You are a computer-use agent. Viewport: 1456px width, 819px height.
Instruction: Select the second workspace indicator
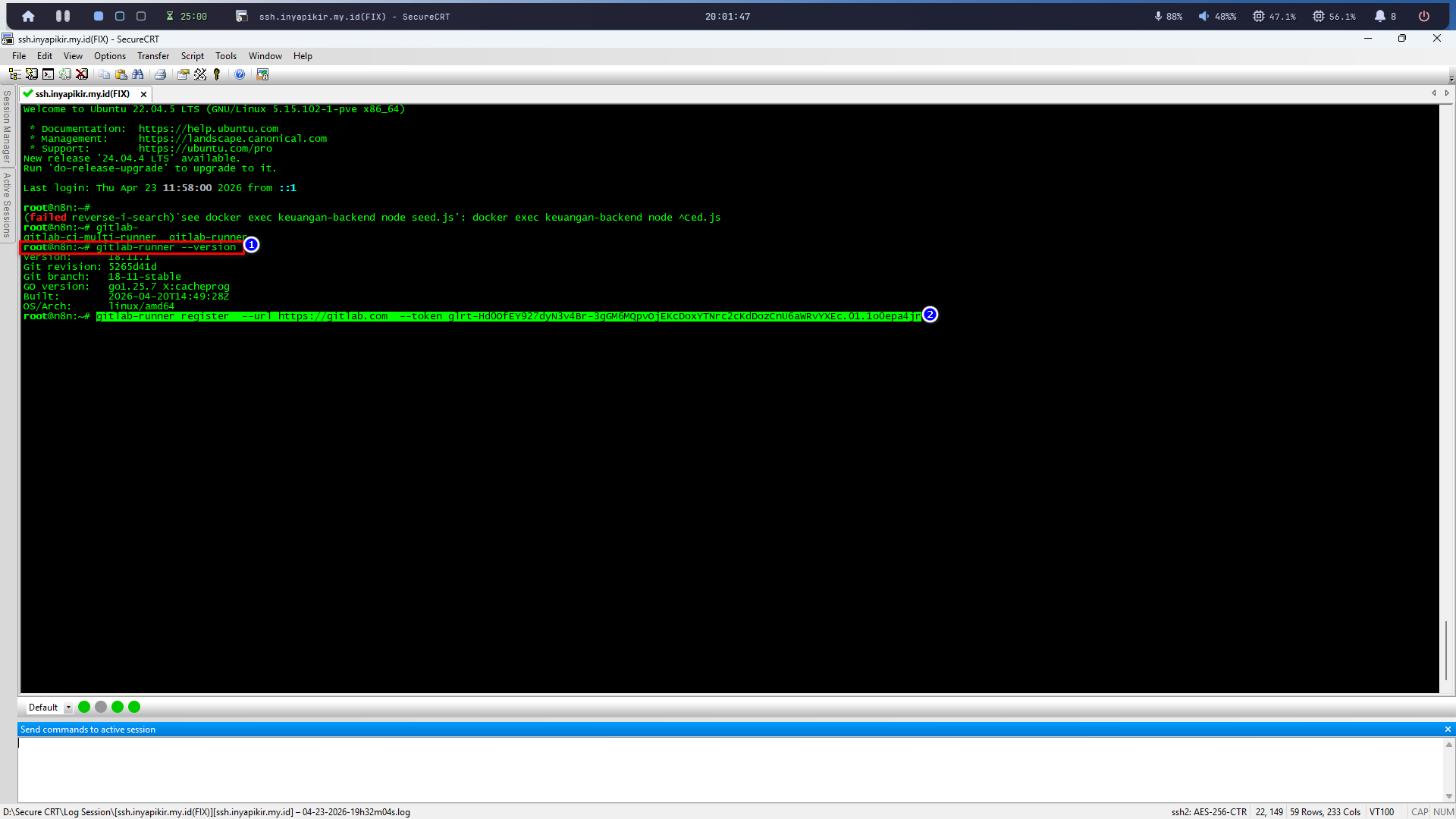click(x=120, y=16)
